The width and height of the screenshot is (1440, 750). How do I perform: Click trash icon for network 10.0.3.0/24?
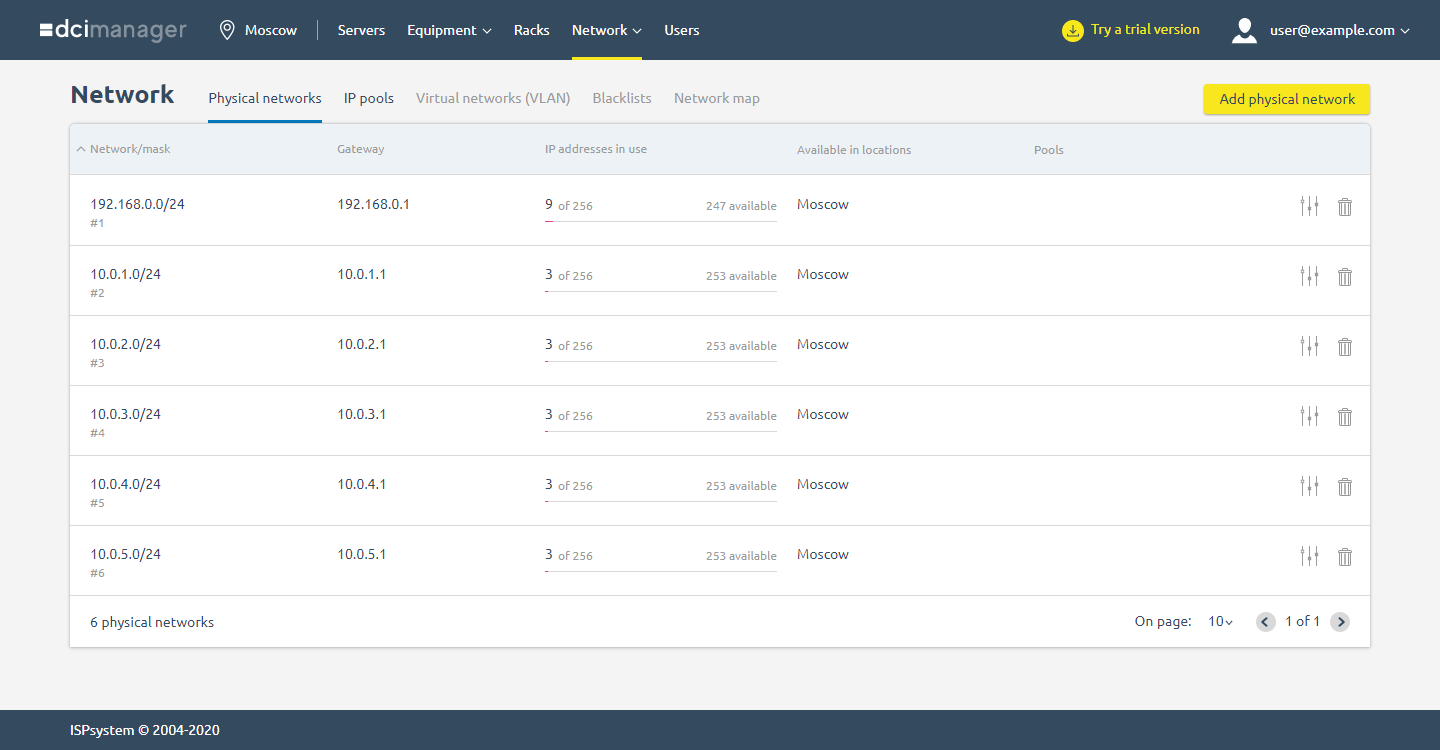point(1345,417)
